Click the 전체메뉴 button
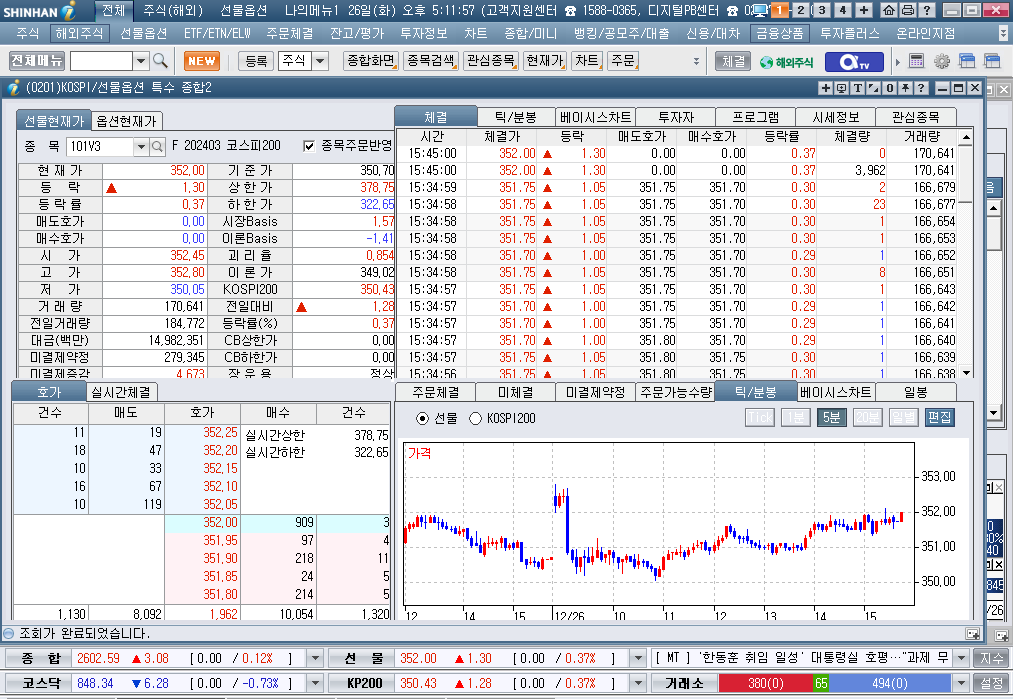Viewport: 1013px width, 699px height. (37, 61)
